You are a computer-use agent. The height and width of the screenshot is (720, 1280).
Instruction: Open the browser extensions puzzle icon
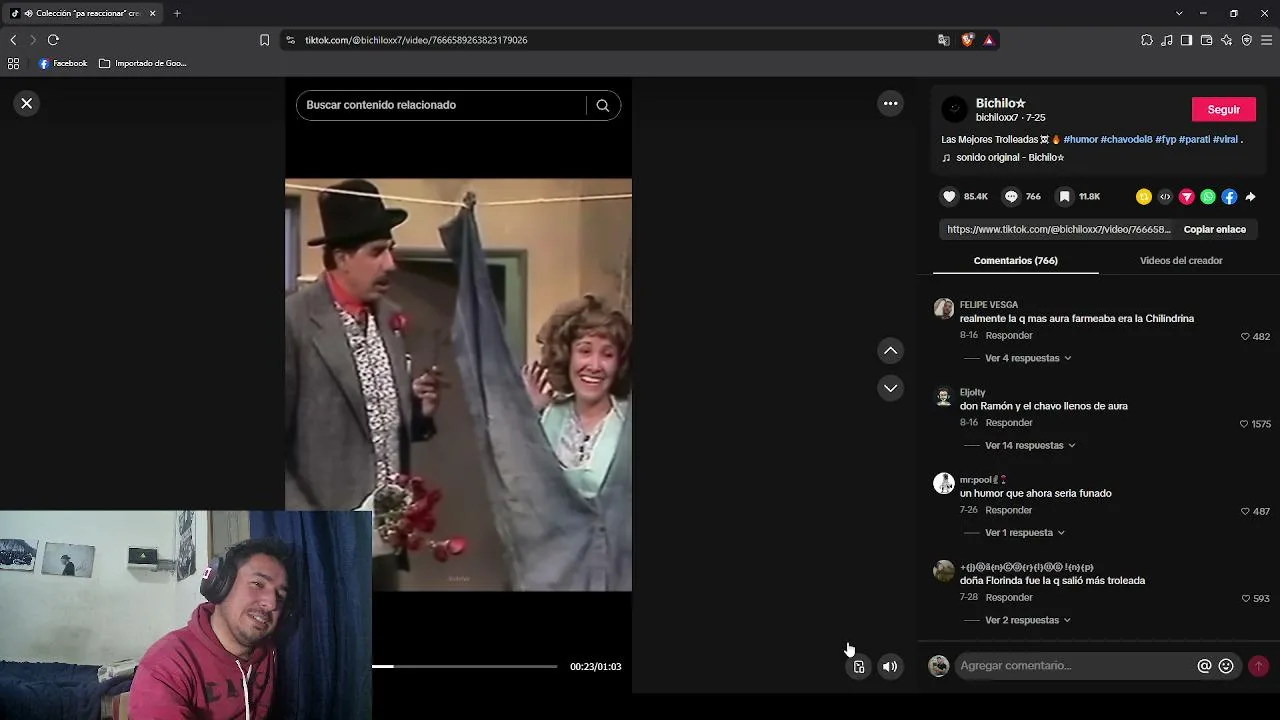click(1146, 40)
